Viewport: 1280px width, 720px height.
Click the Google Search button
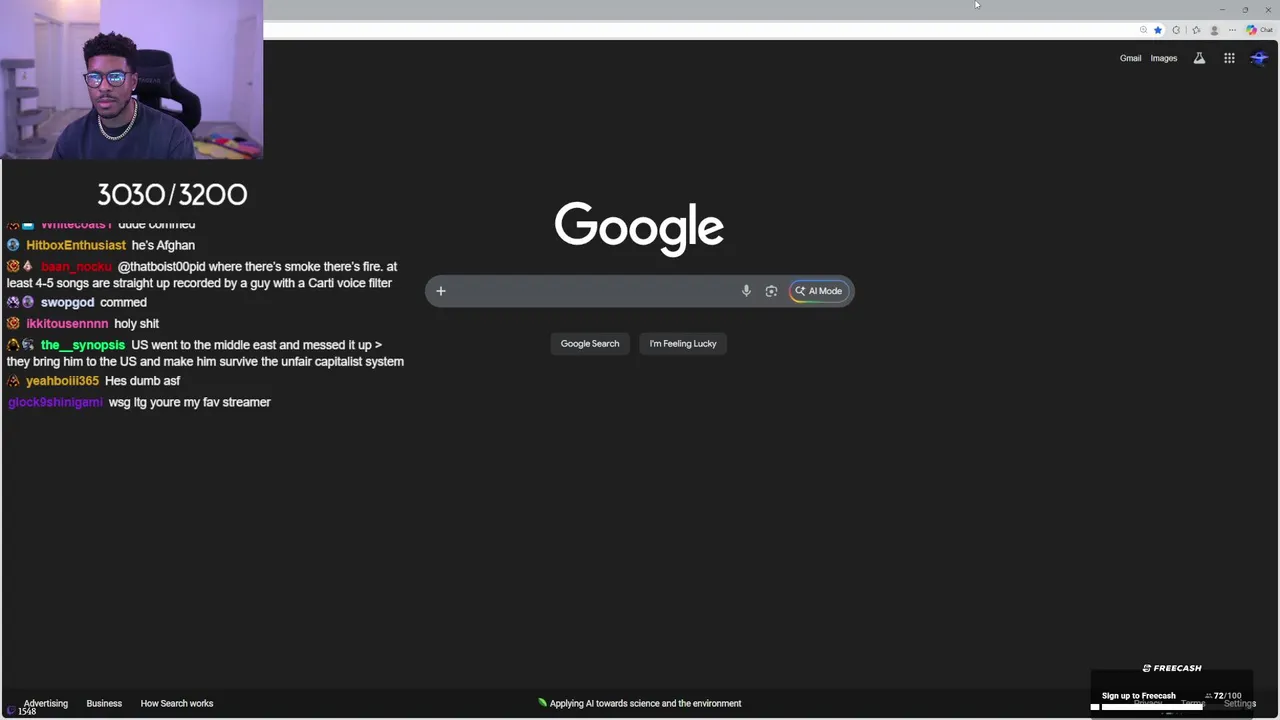point(590,343)
